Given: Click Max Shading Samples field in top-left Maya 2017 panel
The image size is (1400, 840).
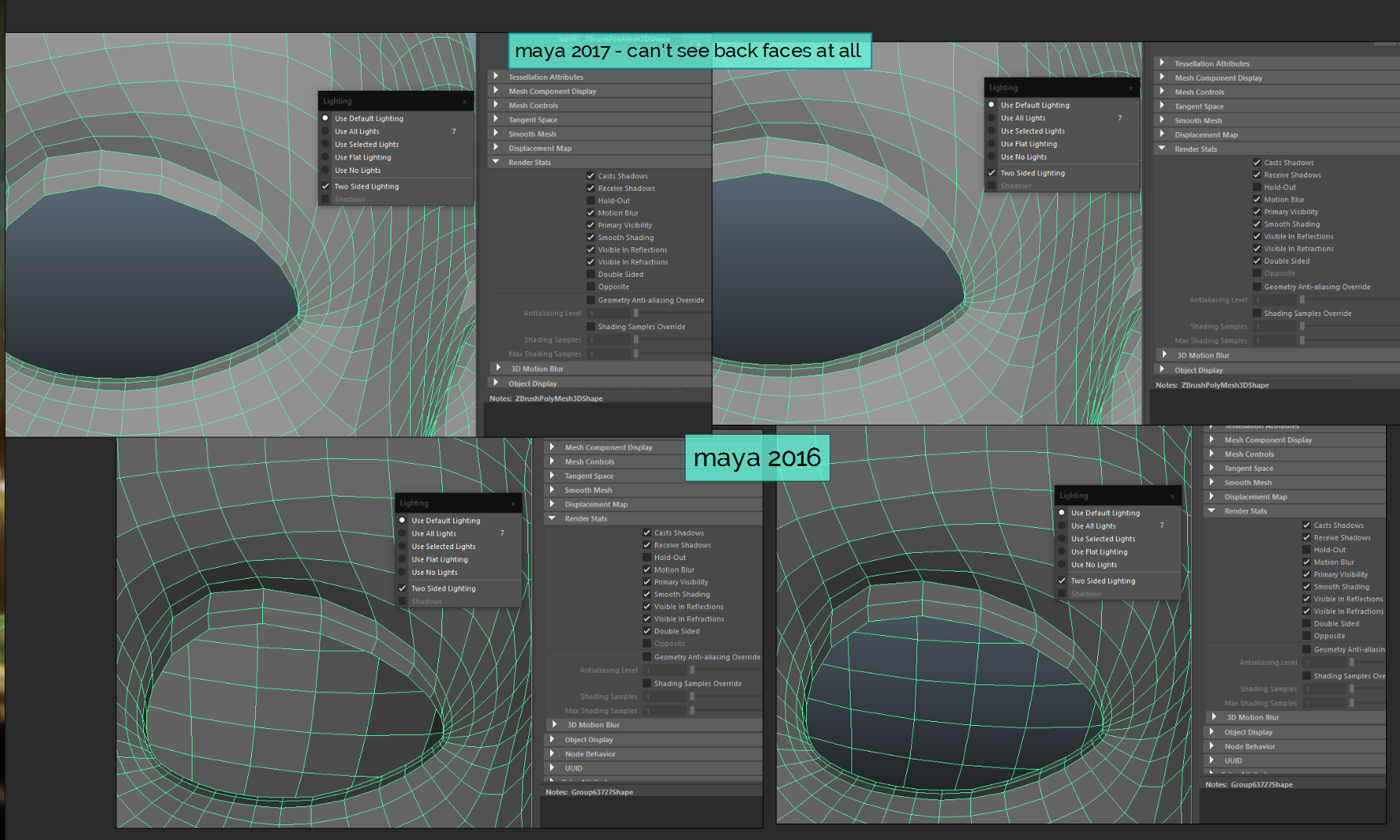Looking at the screenshot, I should coord(609,354).
